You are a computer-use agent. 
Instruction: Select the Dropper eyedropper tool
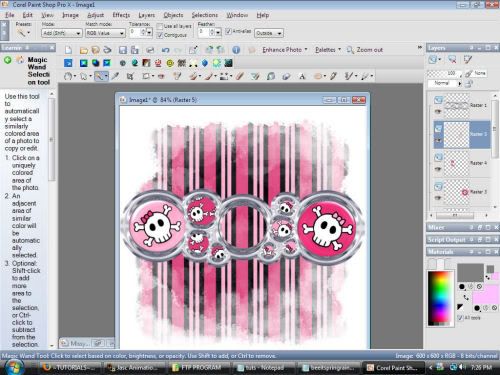coord(115,76)
